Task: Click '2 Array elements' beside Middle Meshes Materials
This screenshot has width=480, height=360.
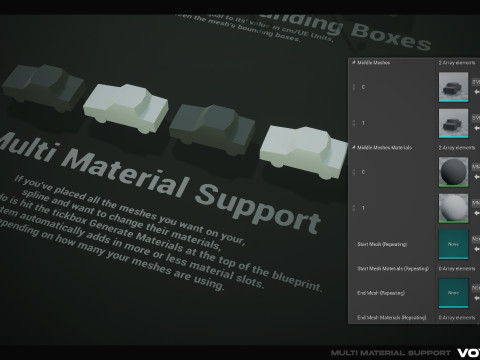Action: pos(457,148)
